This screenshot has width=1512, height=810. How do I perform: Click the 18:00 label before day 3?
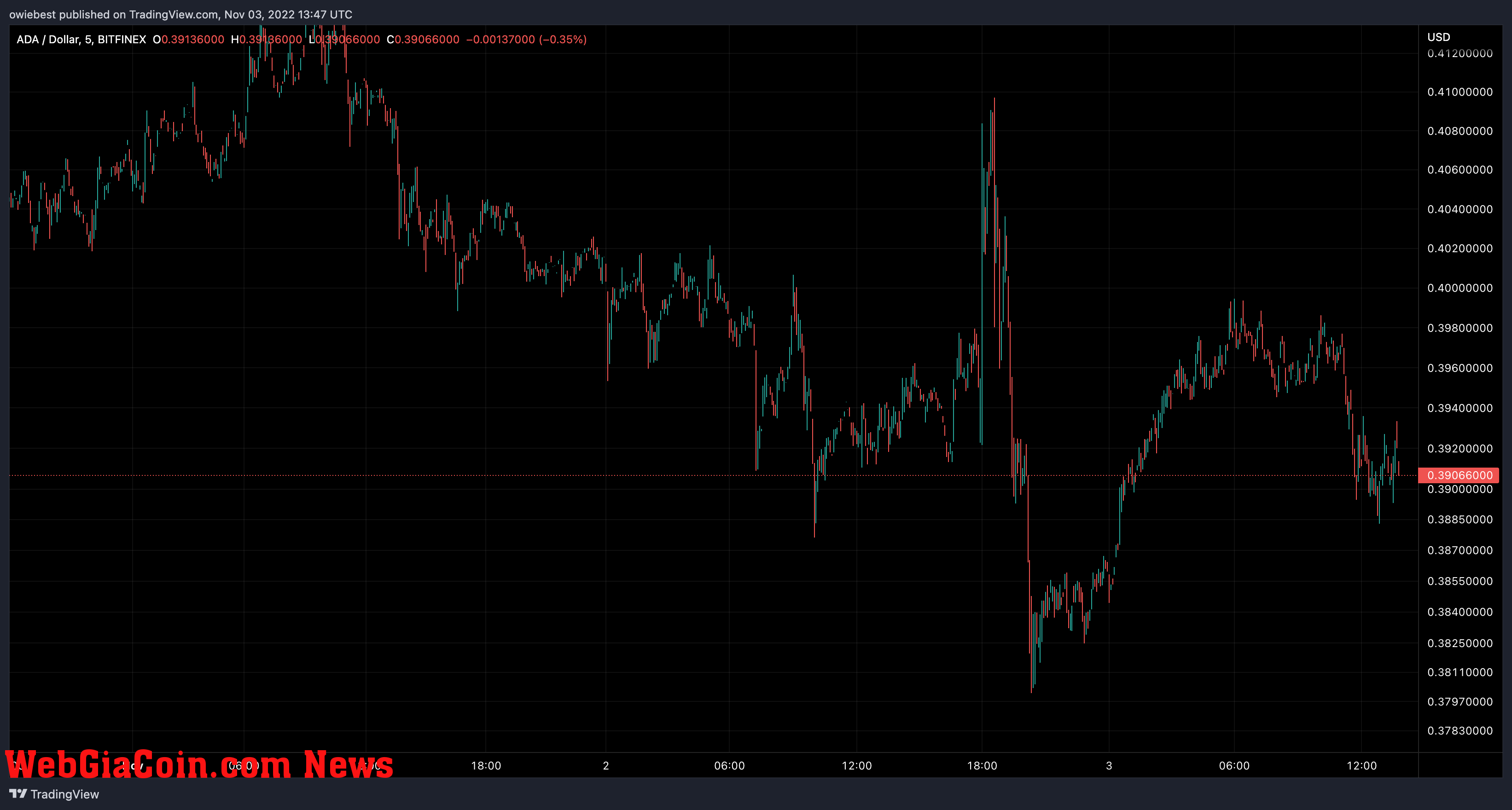(x=982, y=765)
